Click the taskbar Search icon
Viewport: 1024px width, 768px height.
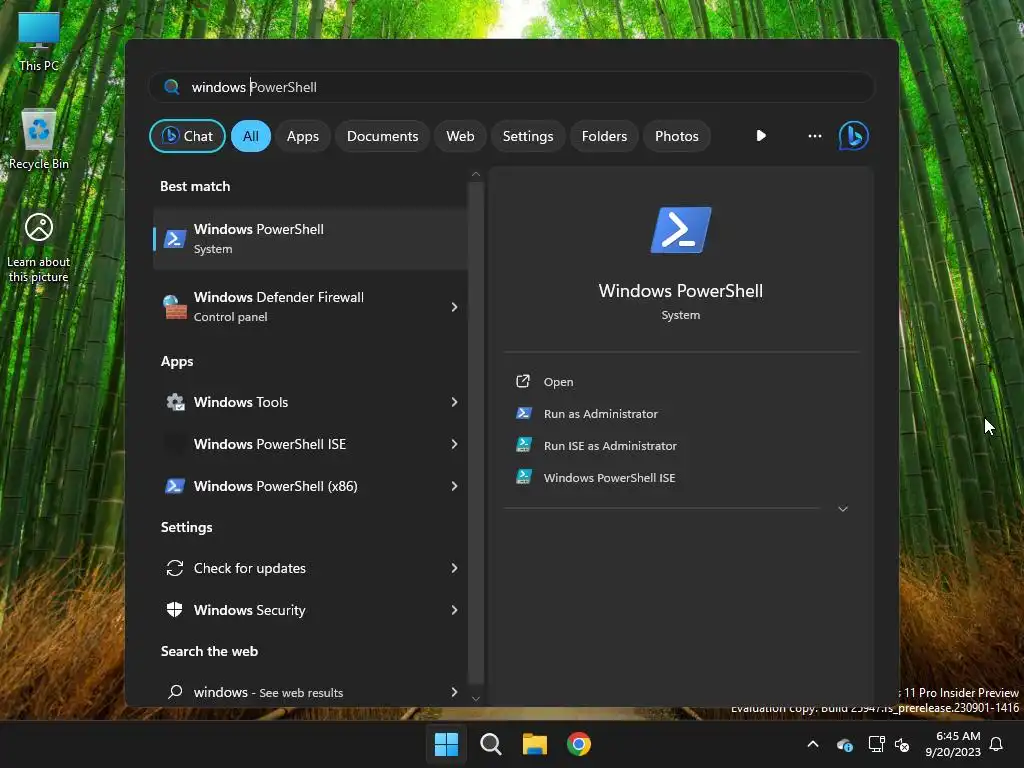490,744
